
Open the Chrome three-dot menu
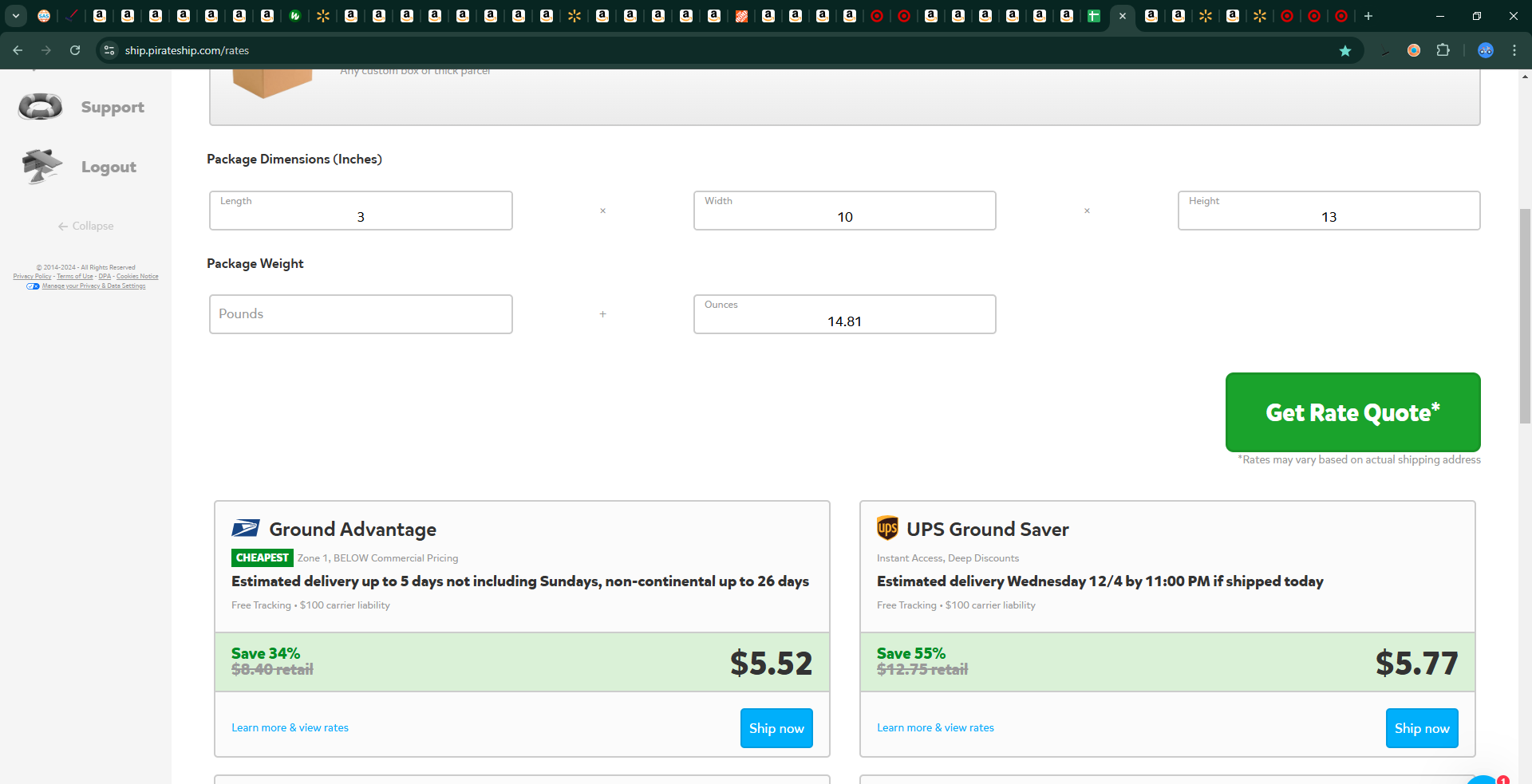(1514, 50)
